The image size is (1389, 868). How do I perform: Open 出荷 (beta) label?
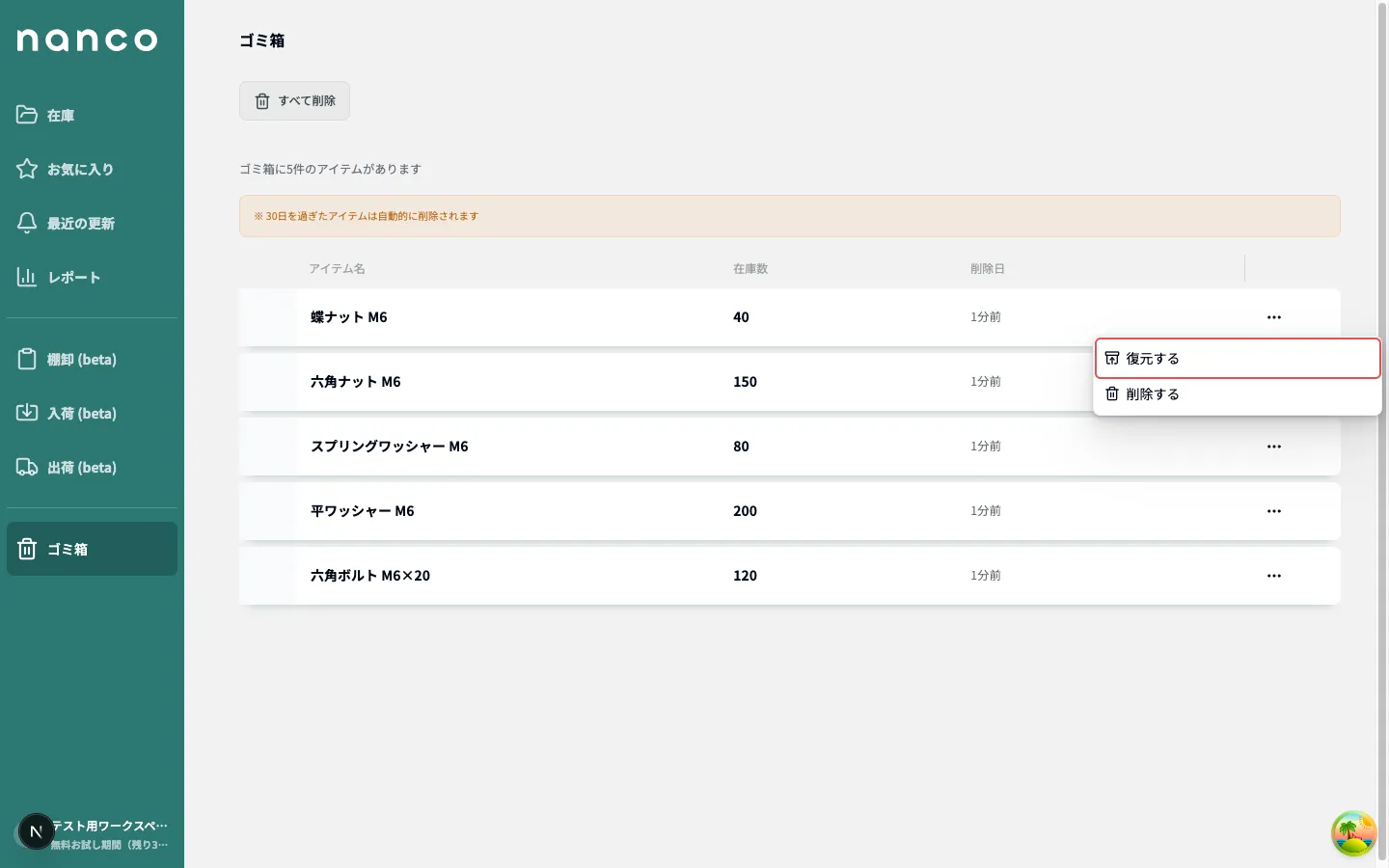click(82, 468)
